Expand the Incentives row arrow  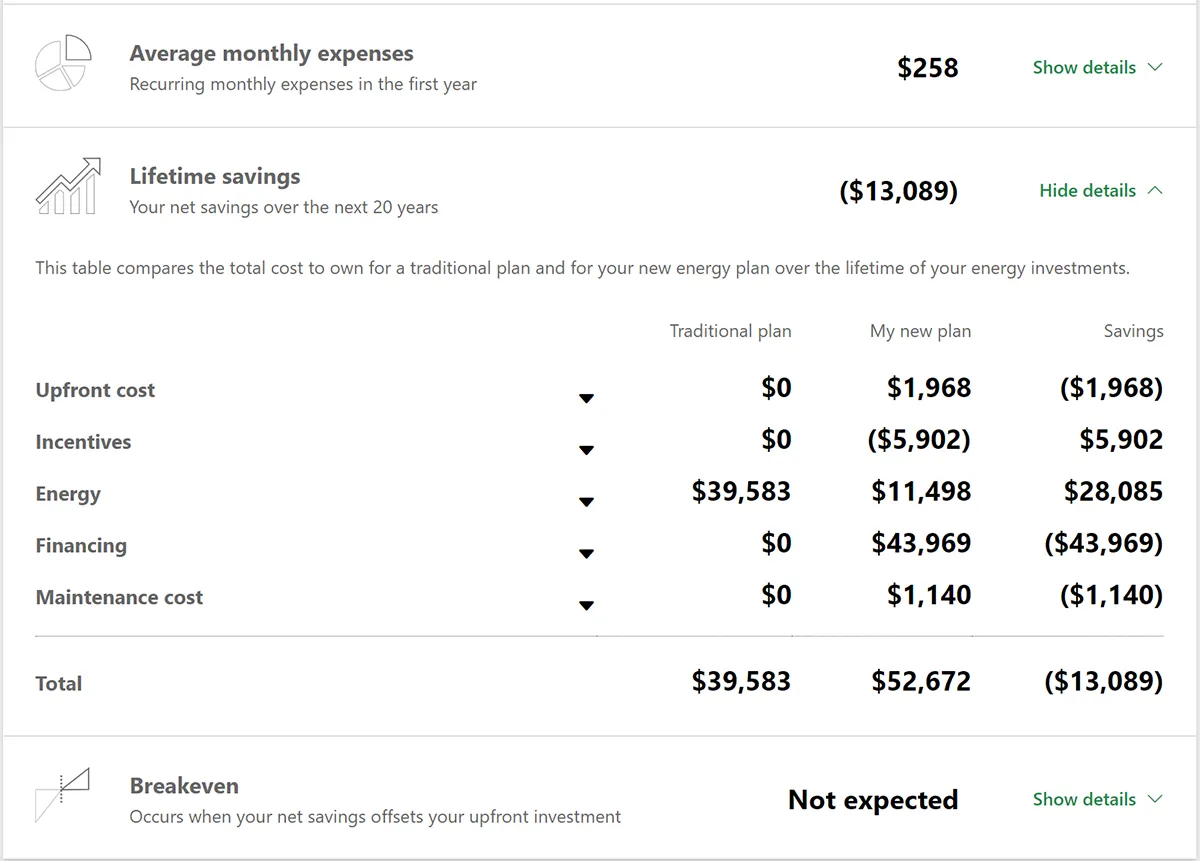point(586,450)
